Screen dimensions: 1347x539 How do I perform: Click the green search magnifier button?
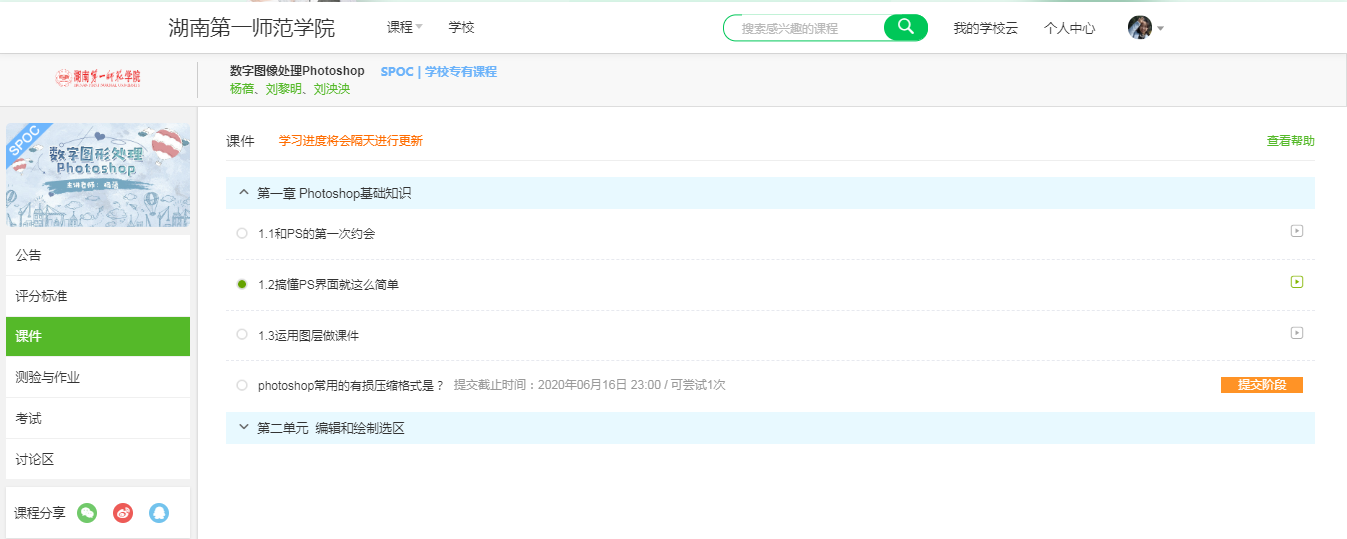pos(906,28)
